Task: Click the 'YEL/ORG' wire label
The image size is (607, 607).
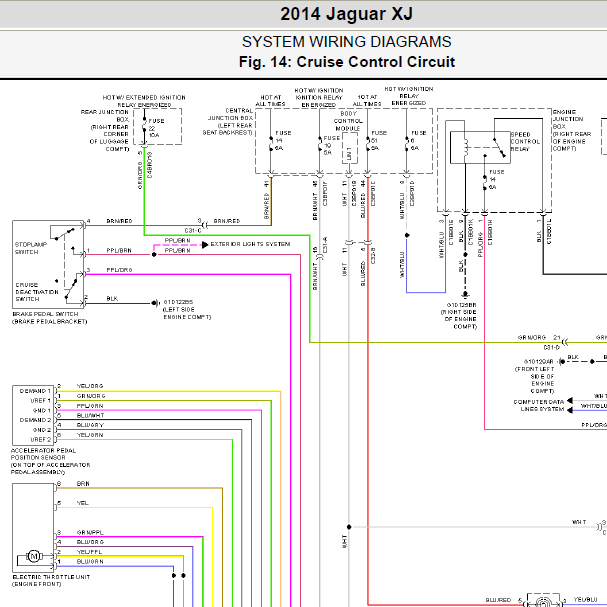Action: (90, 386)
